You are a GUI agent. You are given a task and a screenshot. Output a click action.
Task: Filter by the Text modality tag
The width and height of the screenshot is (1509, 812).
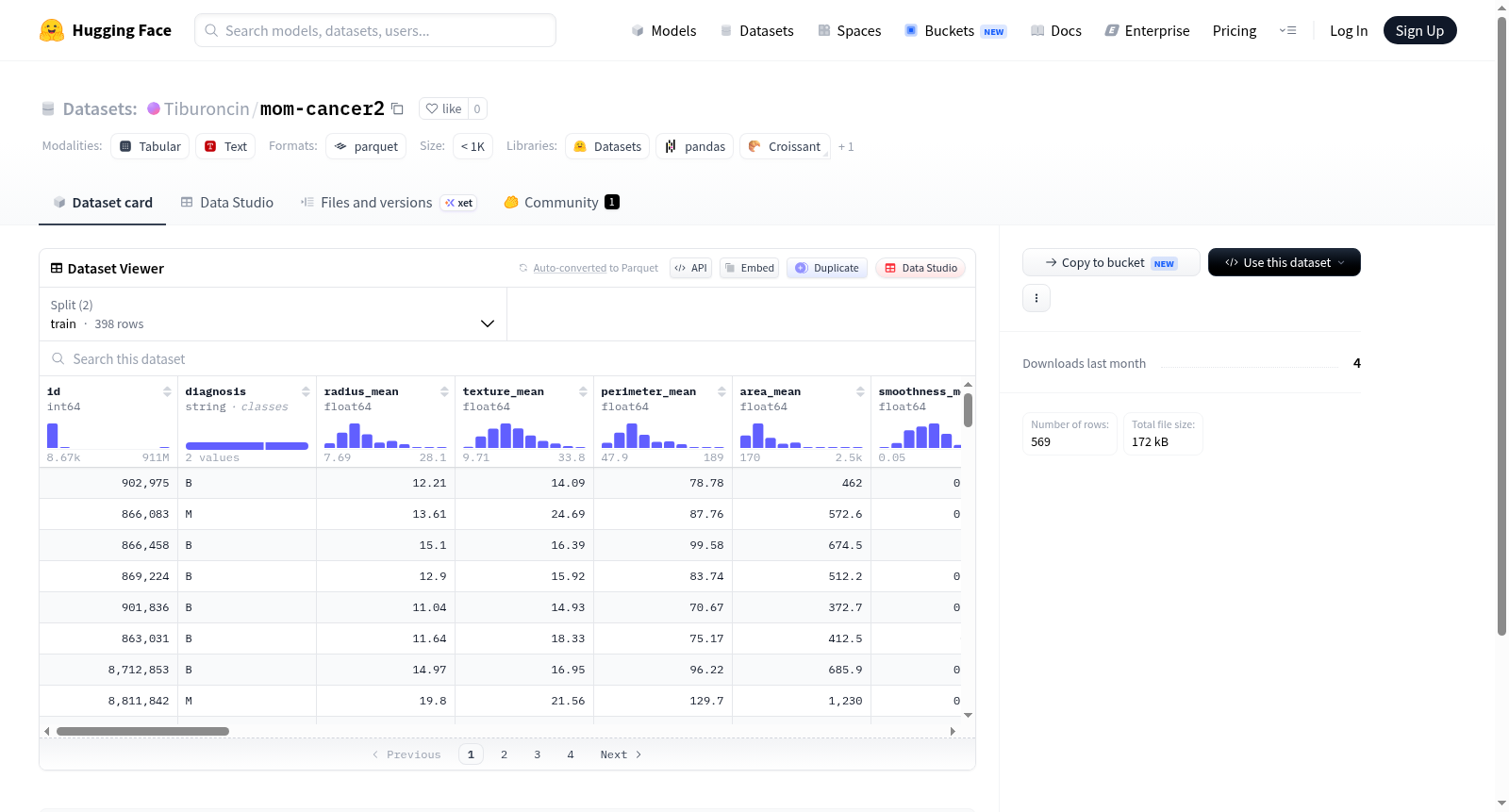click(x=225, y=146)
